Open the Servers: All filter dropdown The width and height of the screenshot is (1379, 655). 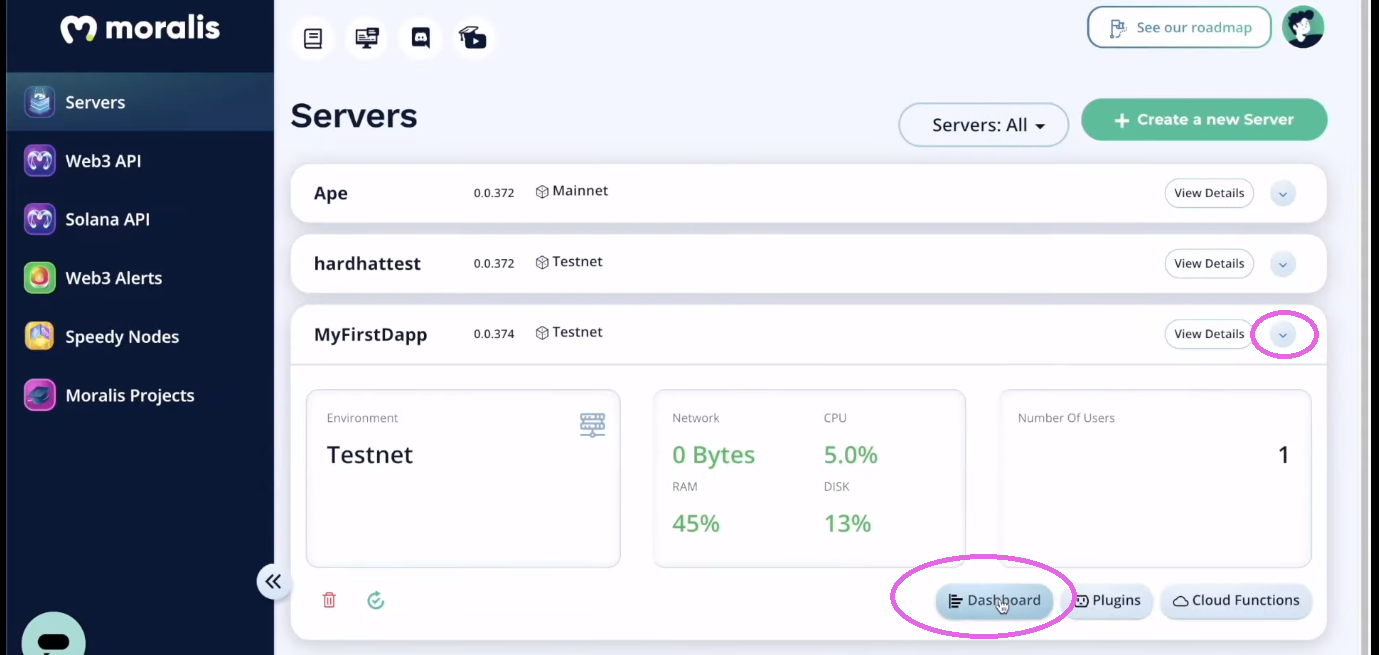[984, 125]
